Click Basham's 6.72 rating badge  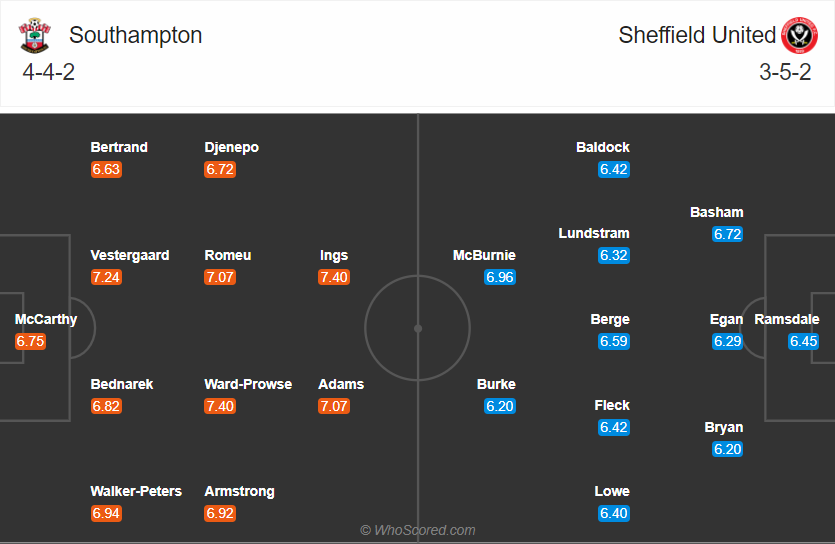tap(728, 234)
